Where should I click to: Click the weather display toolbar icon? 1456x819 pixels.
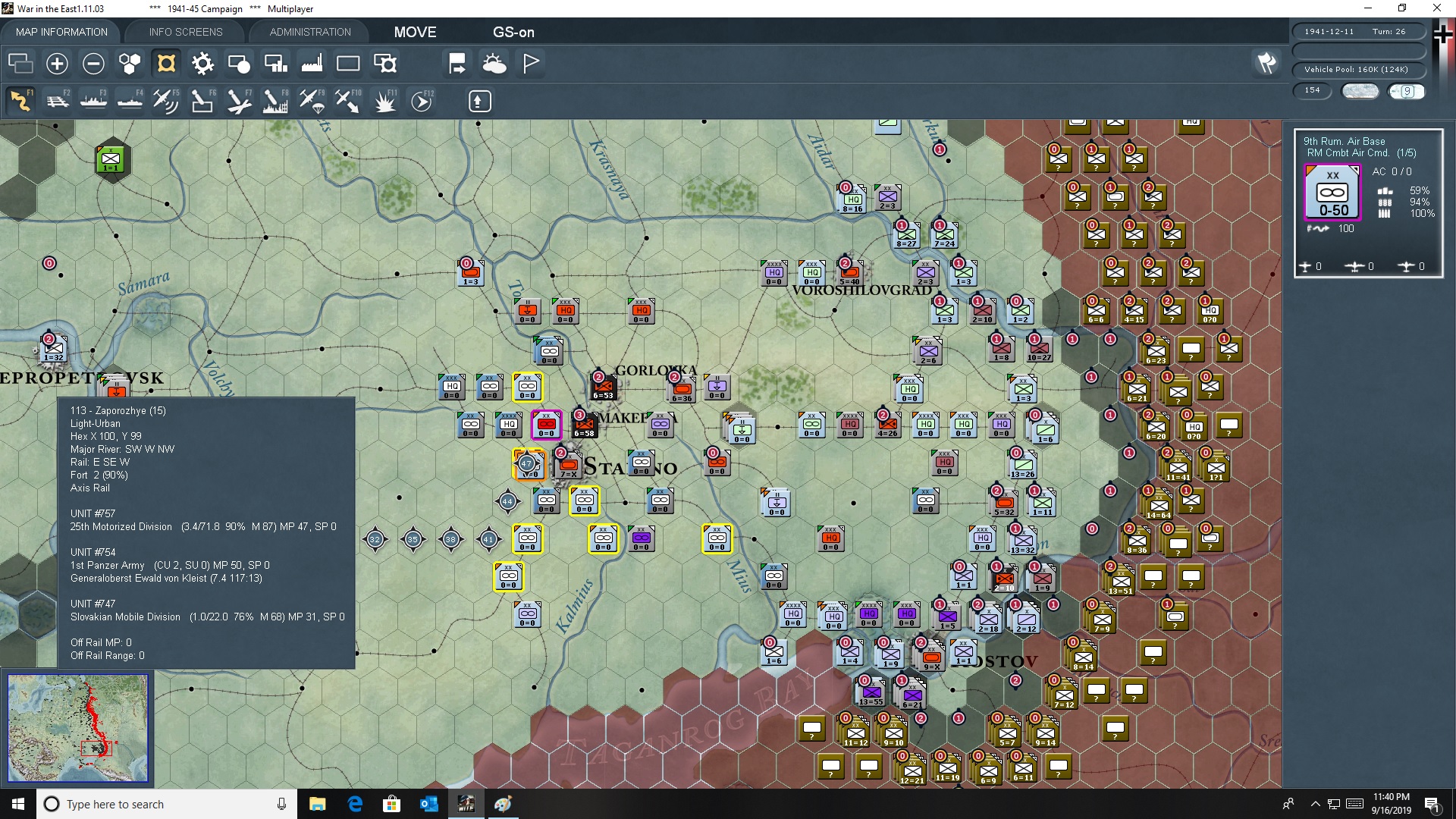coord(495,63)
